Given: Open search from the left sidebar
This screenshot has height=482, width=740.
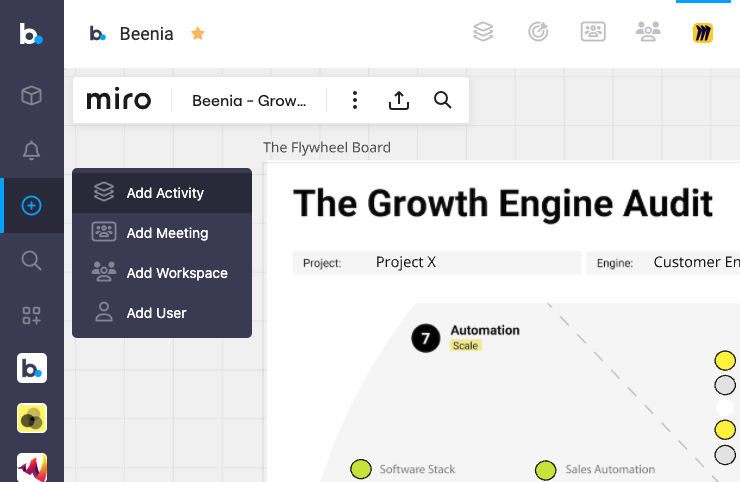Looking at the screenshot, I should tap(31, 261).
